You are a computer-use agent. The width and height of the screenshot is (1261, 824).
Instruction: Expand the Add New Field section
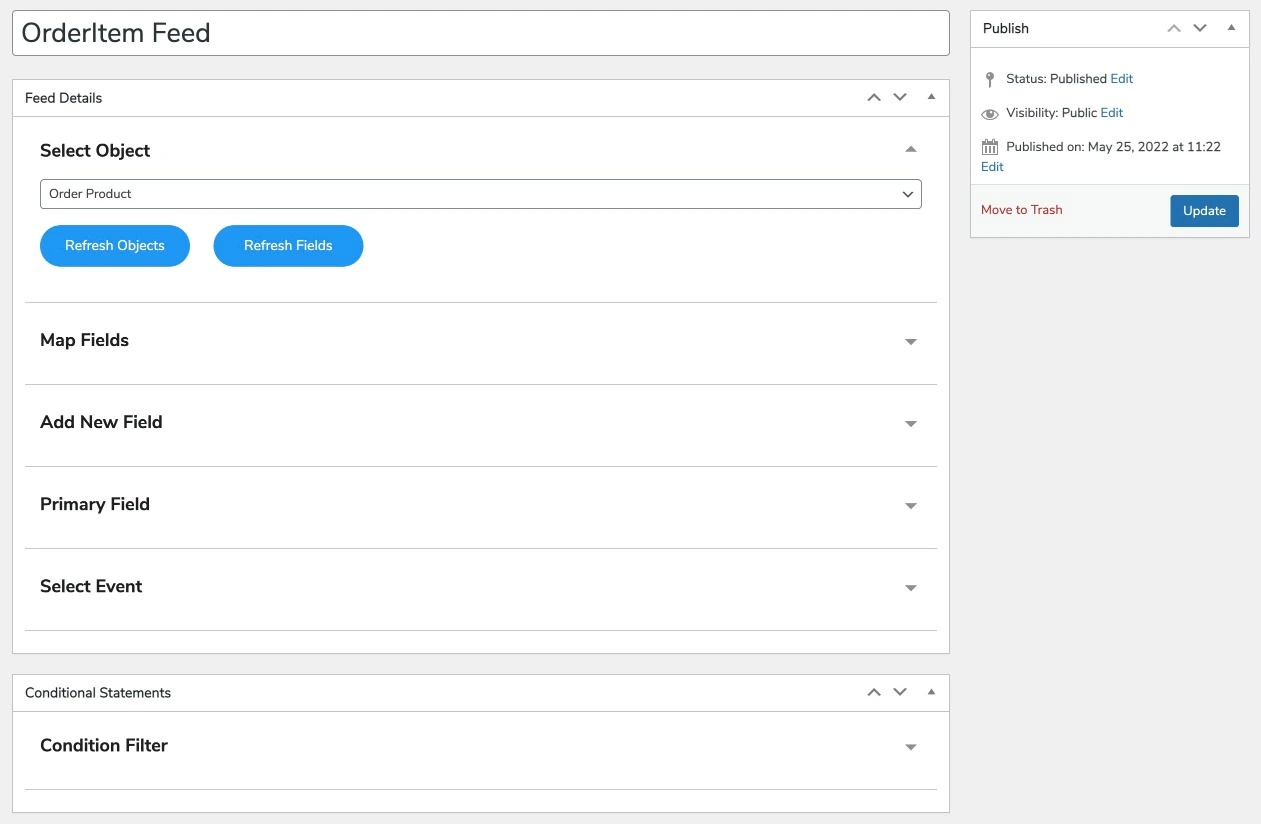910,424
